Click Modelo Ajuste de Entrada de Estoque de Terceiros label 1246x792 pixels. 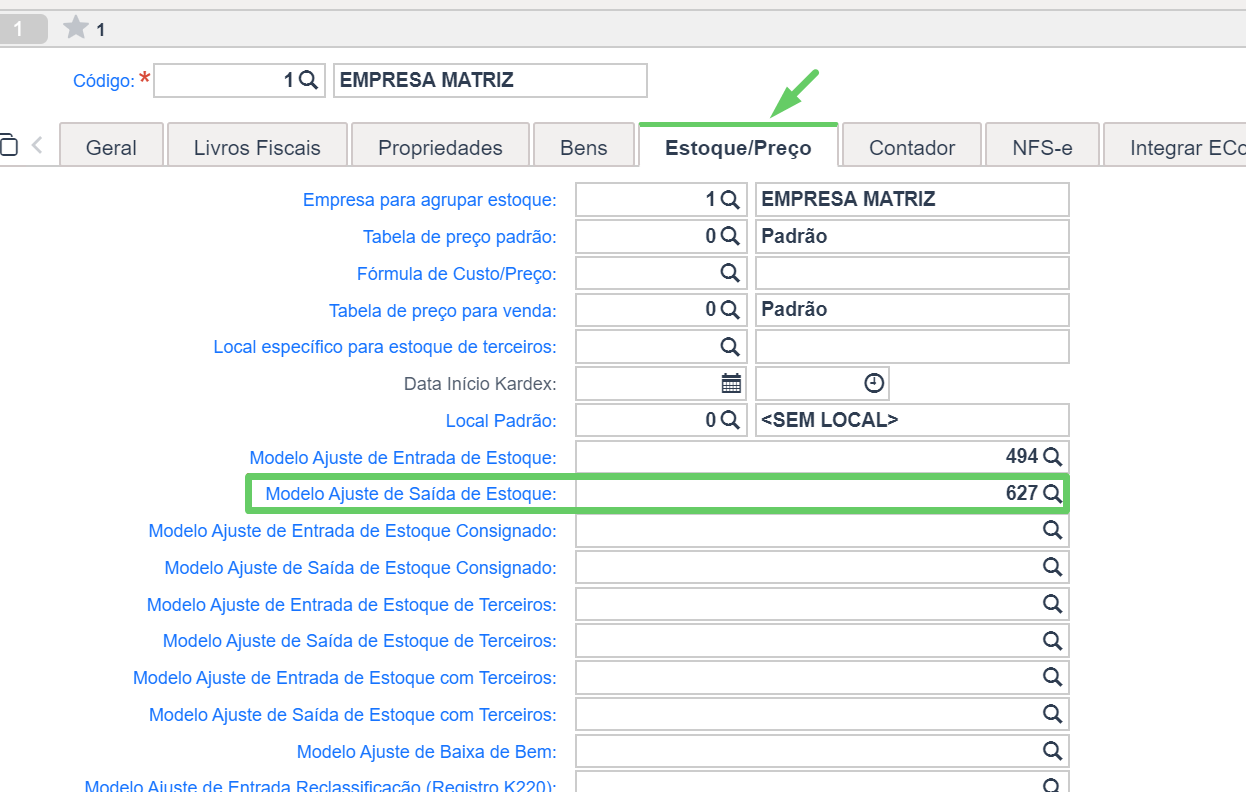[x=352, y=604]
